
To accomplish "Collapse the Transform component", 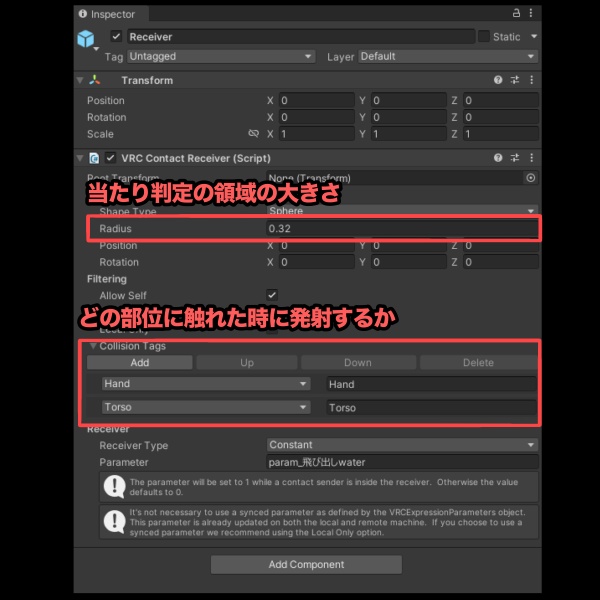I will [80, 80].
